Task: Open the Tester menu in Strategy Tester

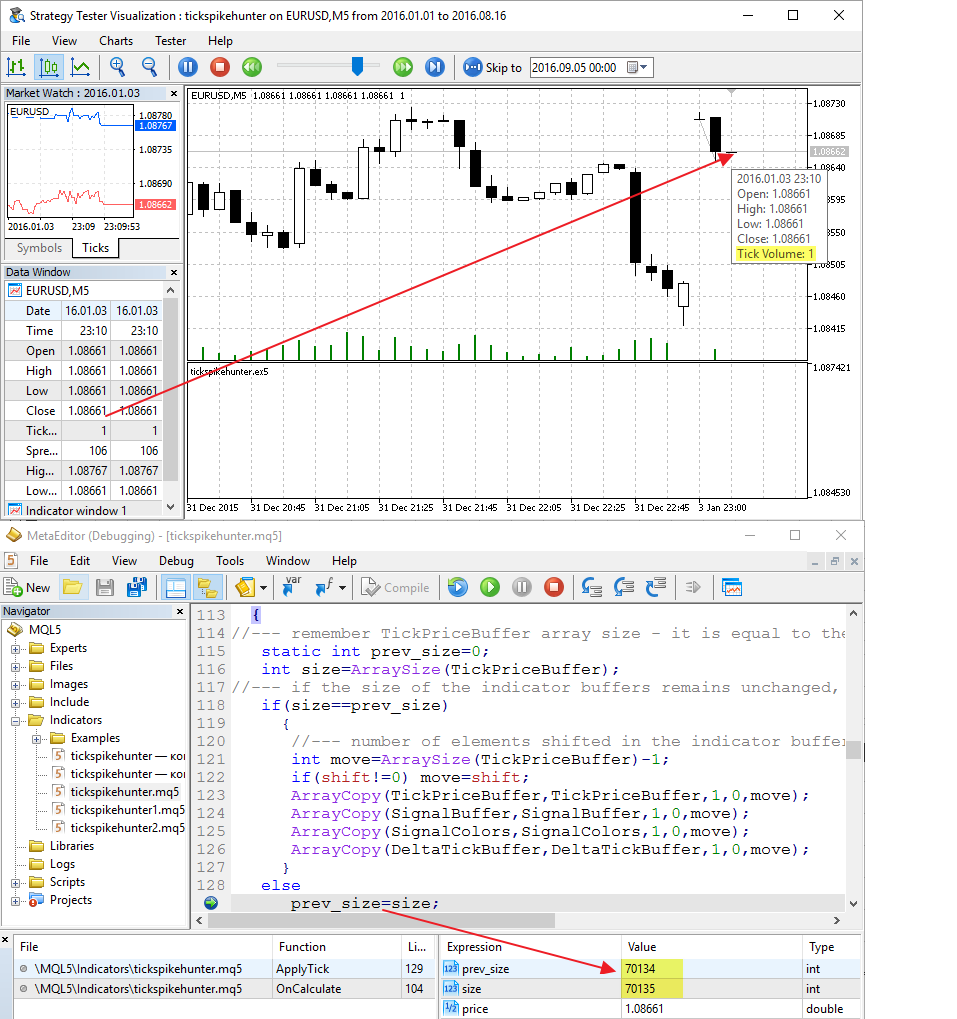Action: pos(170,41)
